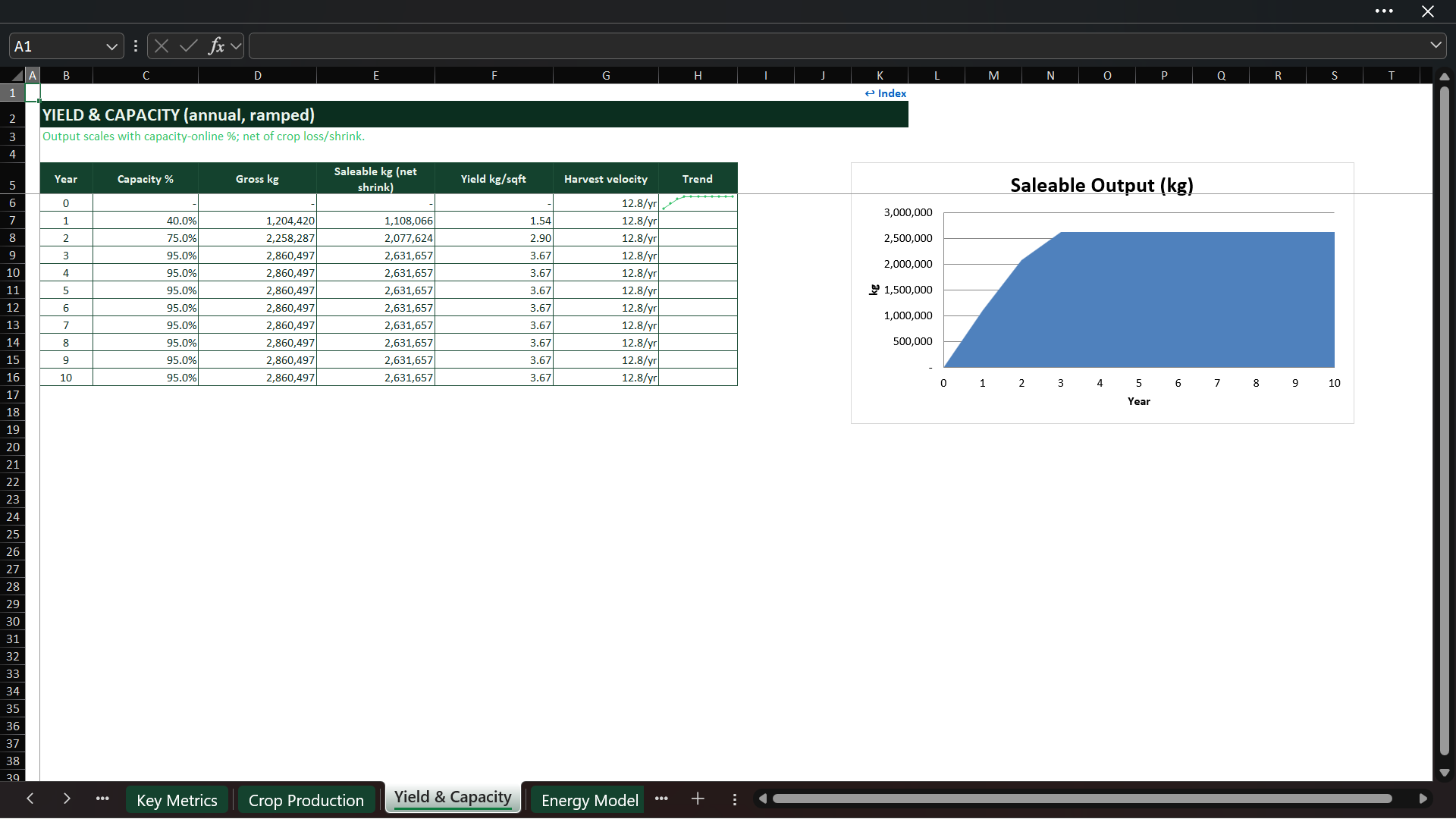1456x819 pixels.
Task: Select the 2,077,624 saleable kg cell
Action: pos(376,238)
